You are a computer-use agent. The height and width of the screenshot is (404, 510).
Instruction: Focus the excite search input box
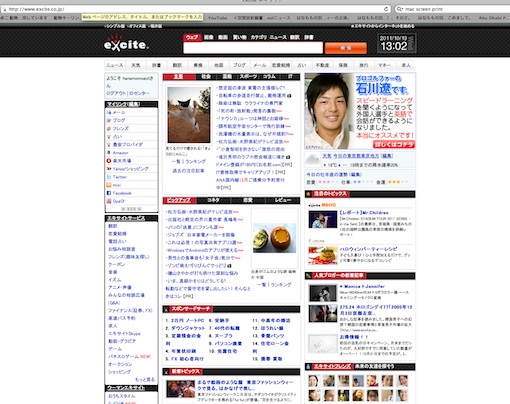click(x=253, y=48)
